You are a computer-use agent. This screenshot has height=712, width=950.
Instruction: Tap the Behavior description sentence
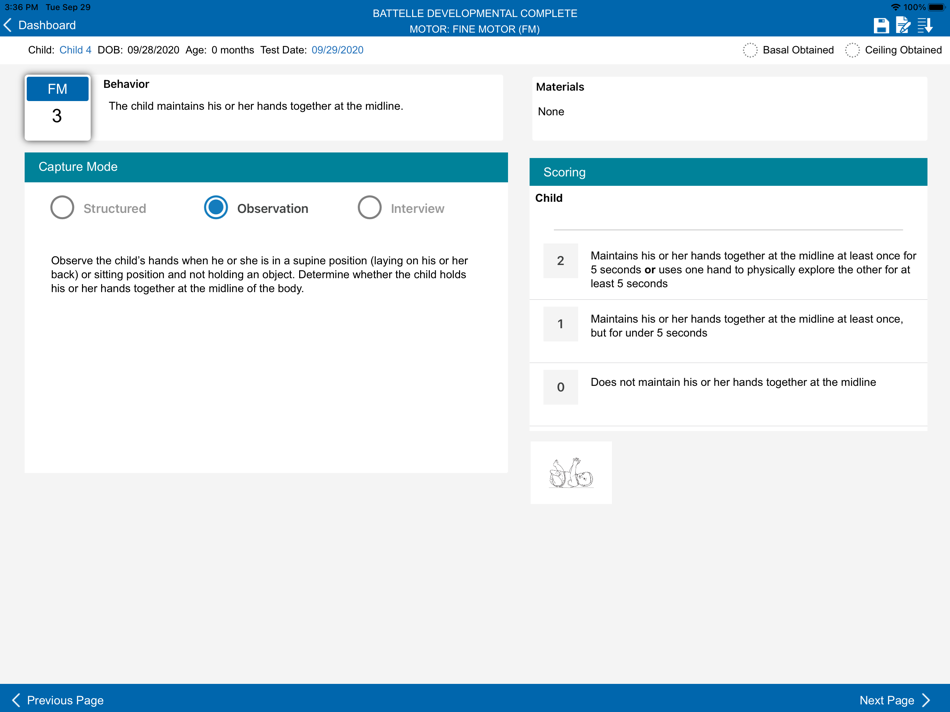256,106
